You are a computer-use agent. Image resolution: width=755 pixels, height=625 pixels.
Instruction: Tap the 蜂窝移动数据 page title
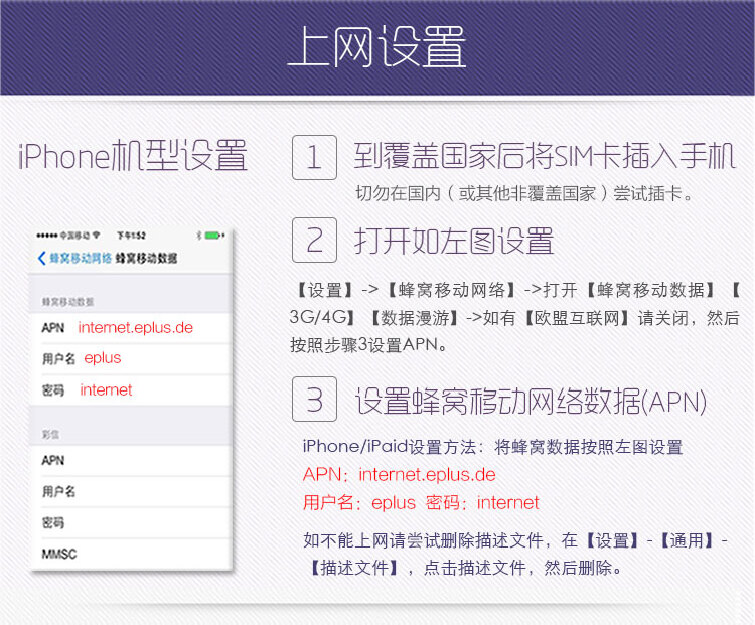point(146,258)
